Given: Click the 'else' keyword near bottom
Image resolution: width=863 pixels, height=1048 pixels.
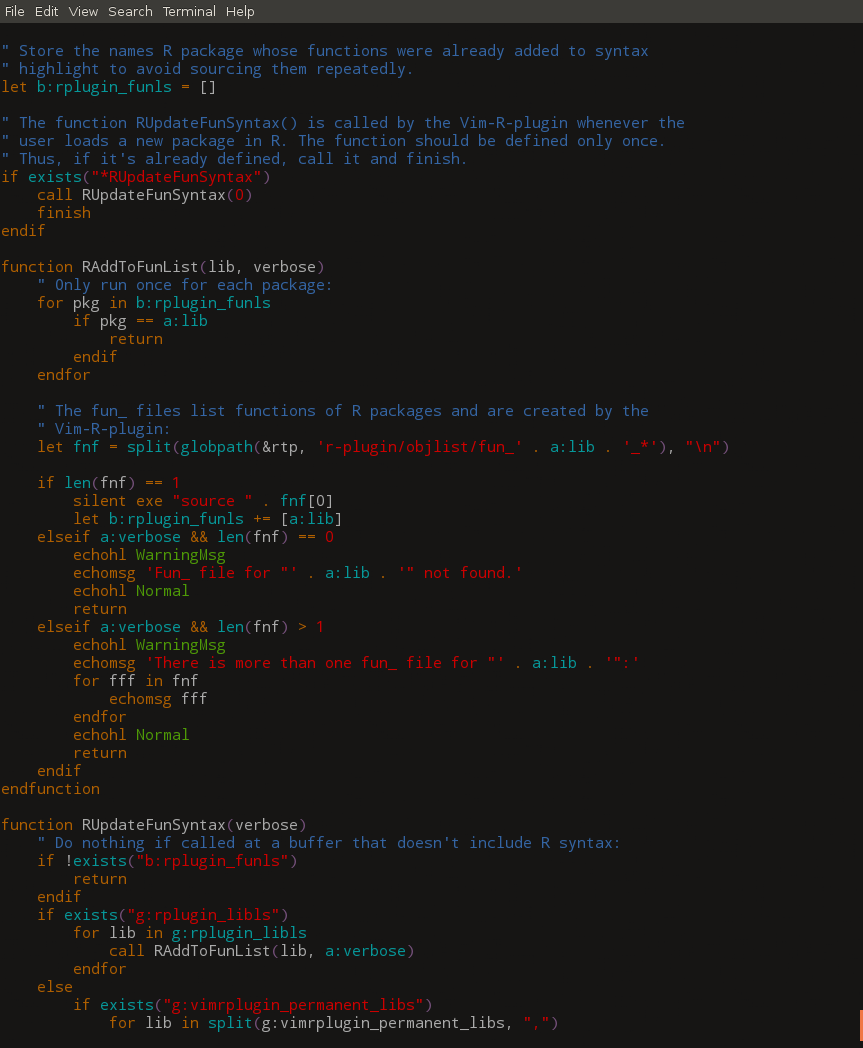Looking at the screenshot, I should tap(55, 987).
